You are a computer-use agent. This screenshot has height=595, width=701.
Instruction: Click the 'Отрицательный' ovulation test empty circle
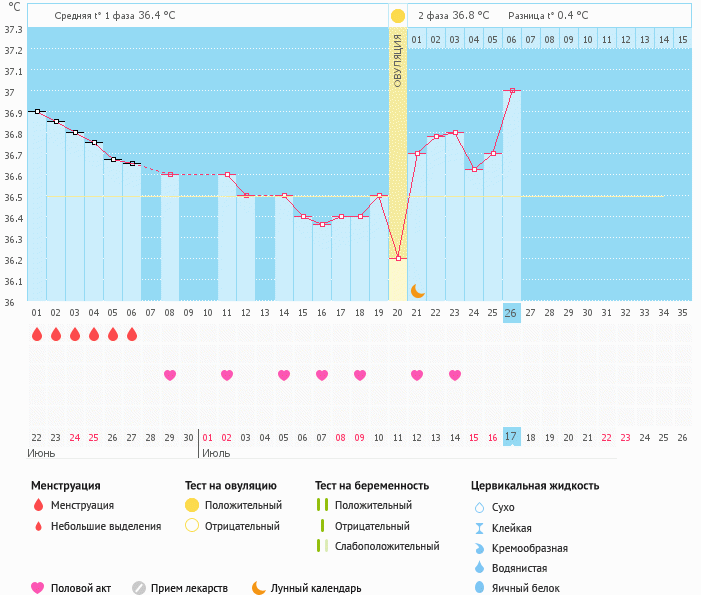pyautogui.click(x=192, y=526)
